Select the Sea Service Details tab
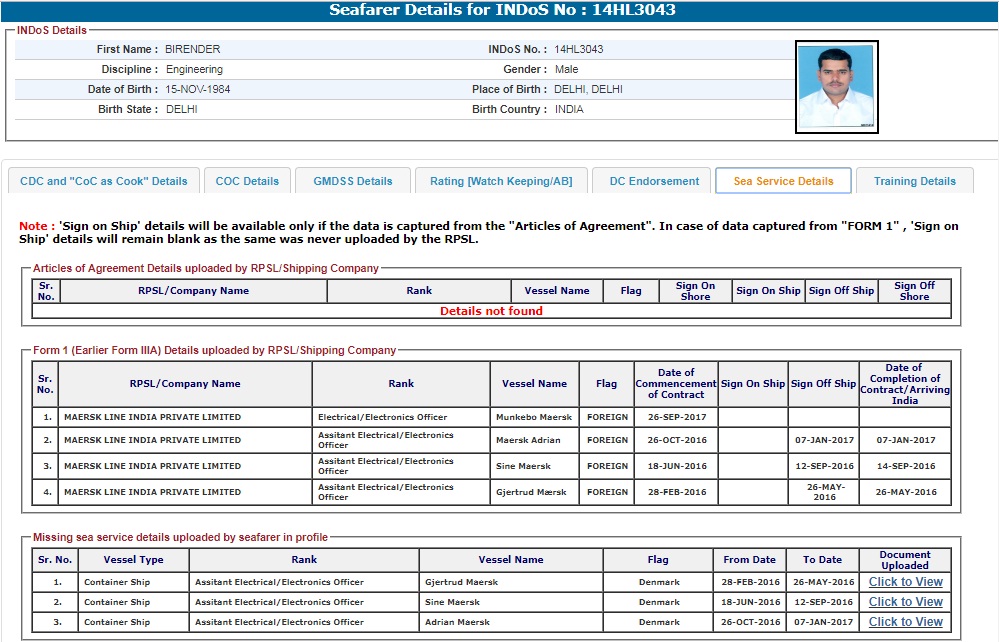 (x=783, y=181)
